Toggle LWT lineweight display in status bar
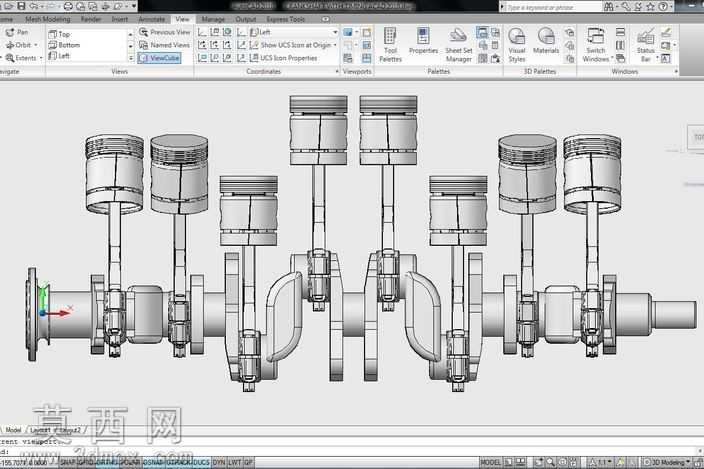The width and height of the screenshot is (704, 469). pyautogui.click(x=234, y=462)
